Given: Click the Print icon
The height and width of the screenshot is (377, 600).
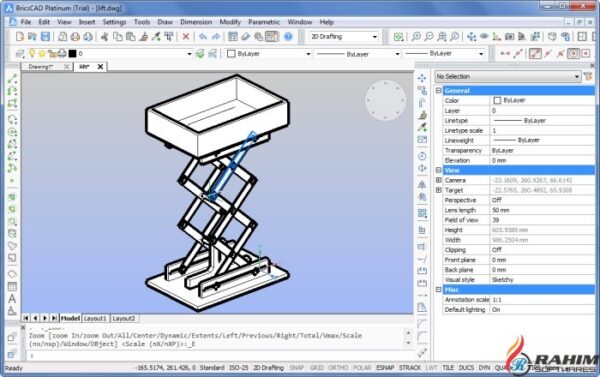Looking at the screenshot, I should 75,37.
